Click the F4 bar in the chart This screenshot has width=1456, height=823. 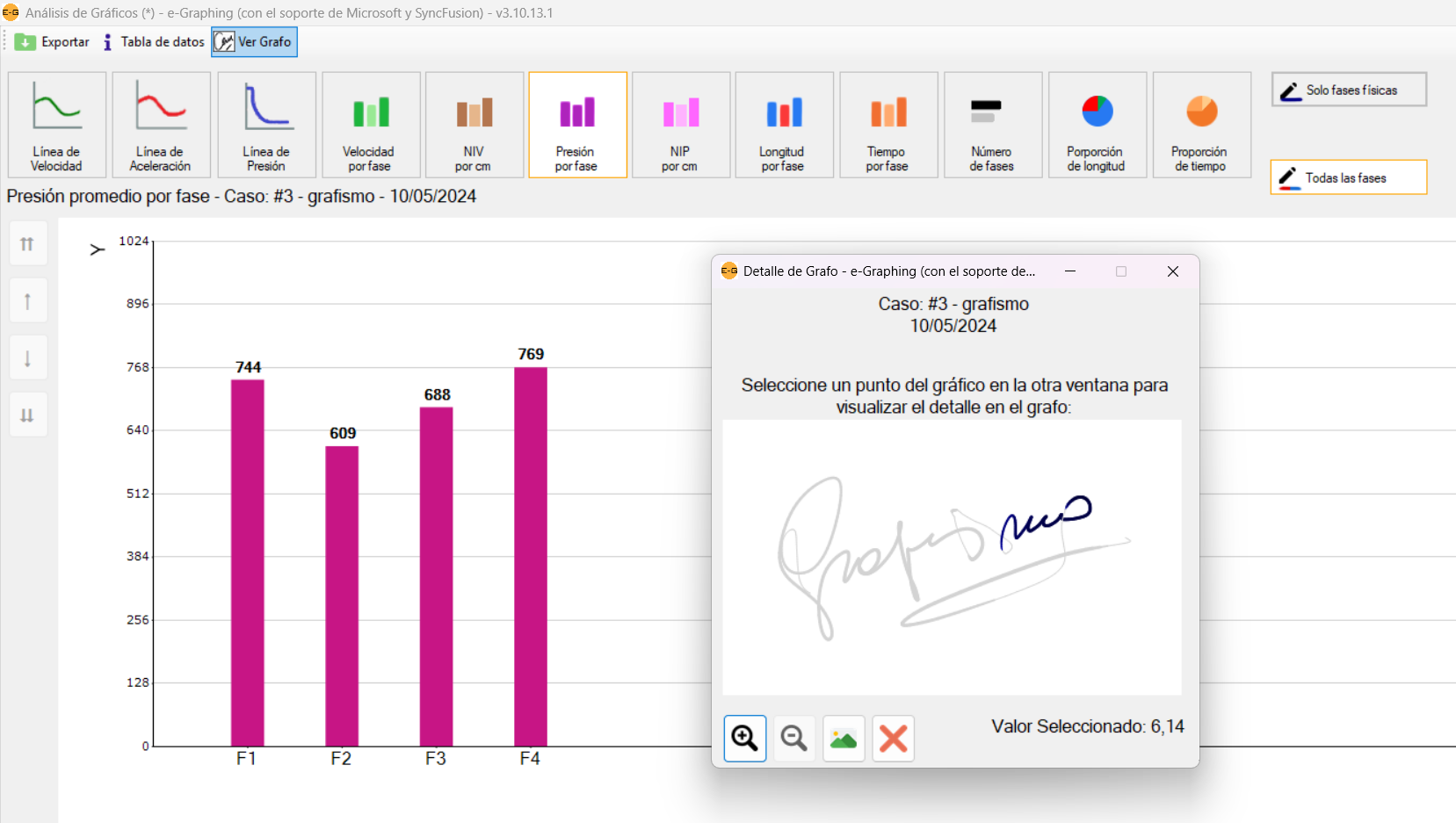(x=530, y=556)
